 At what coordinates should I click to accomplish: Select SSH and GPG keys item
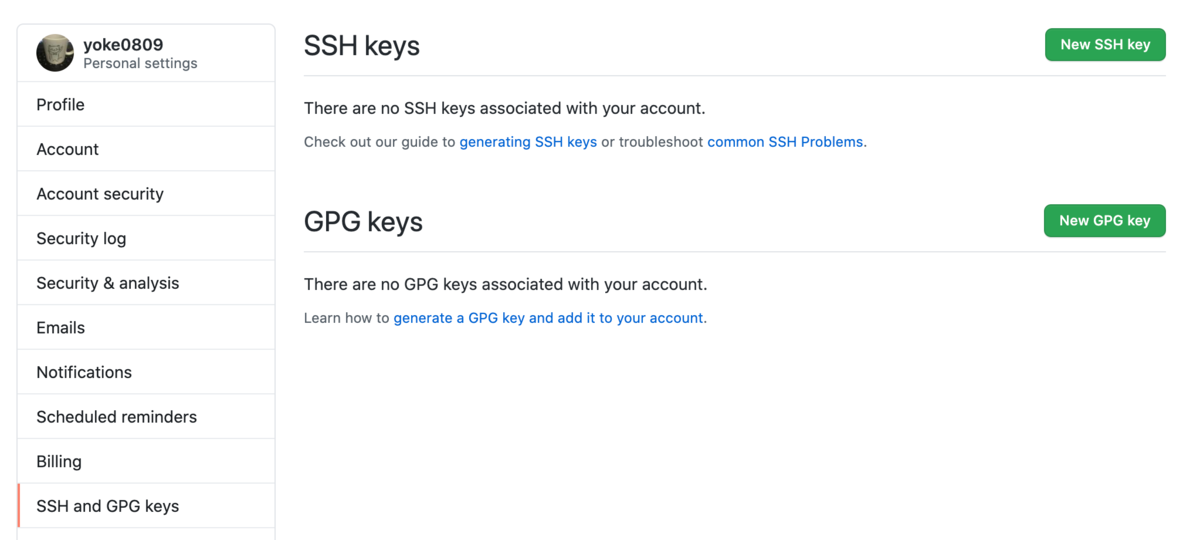point(108,506)
